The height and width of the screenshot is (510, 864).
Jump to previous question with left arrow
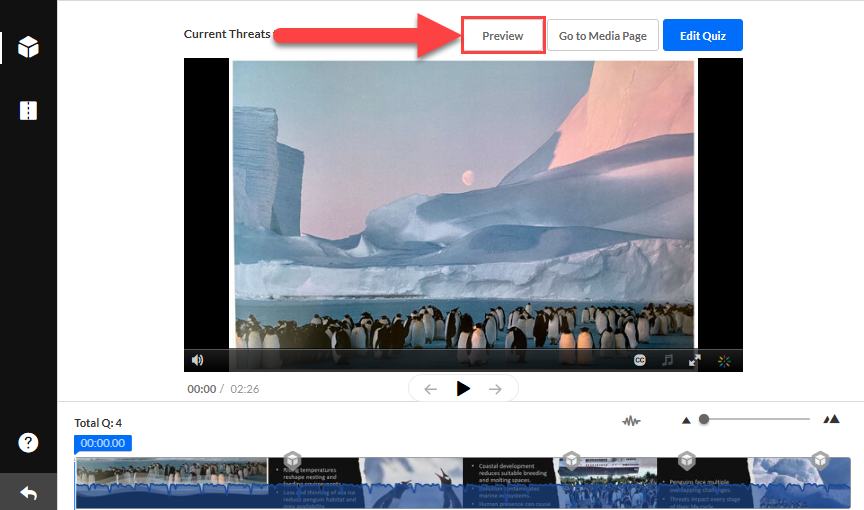tap(431, 389)
